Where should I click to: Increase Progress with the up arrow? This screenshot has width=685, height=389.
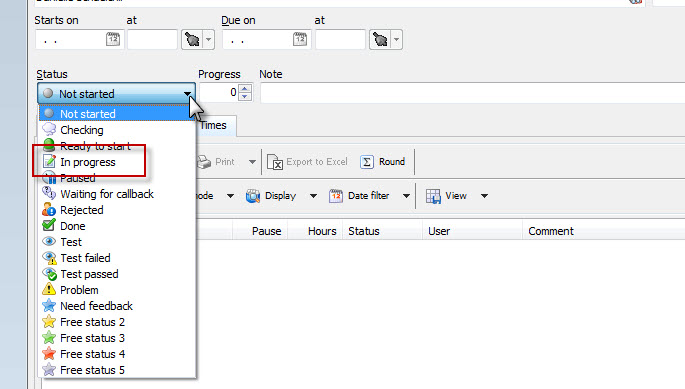coord(245,88)
